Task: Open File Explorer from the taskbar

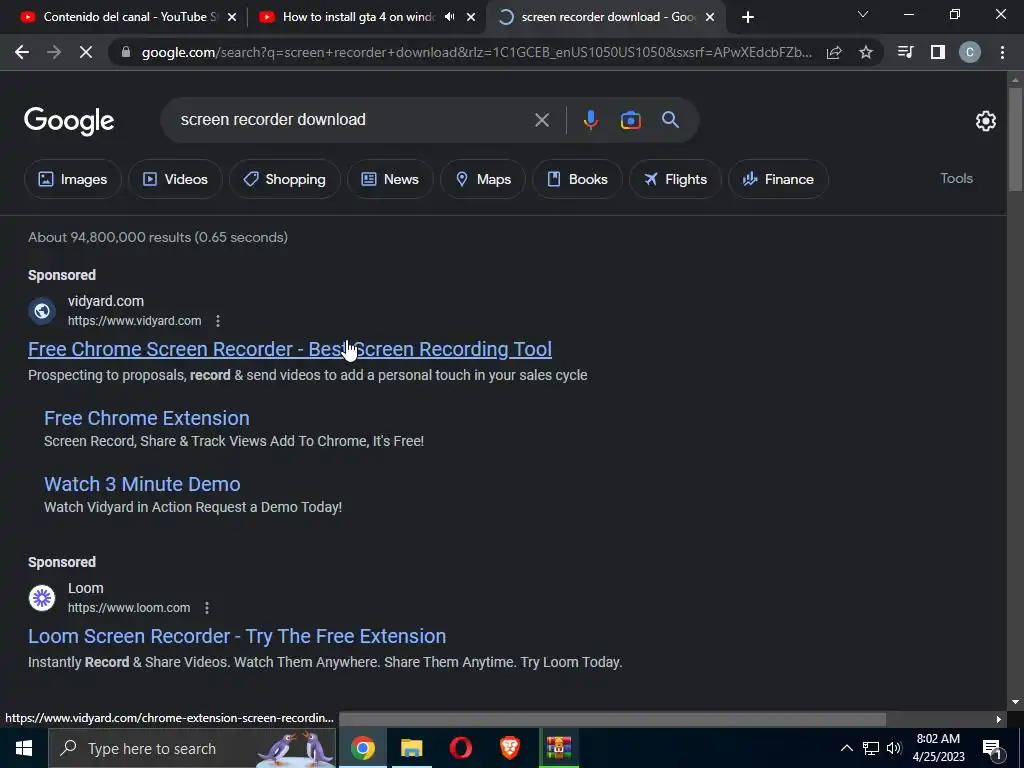Action: click(411, 748)
